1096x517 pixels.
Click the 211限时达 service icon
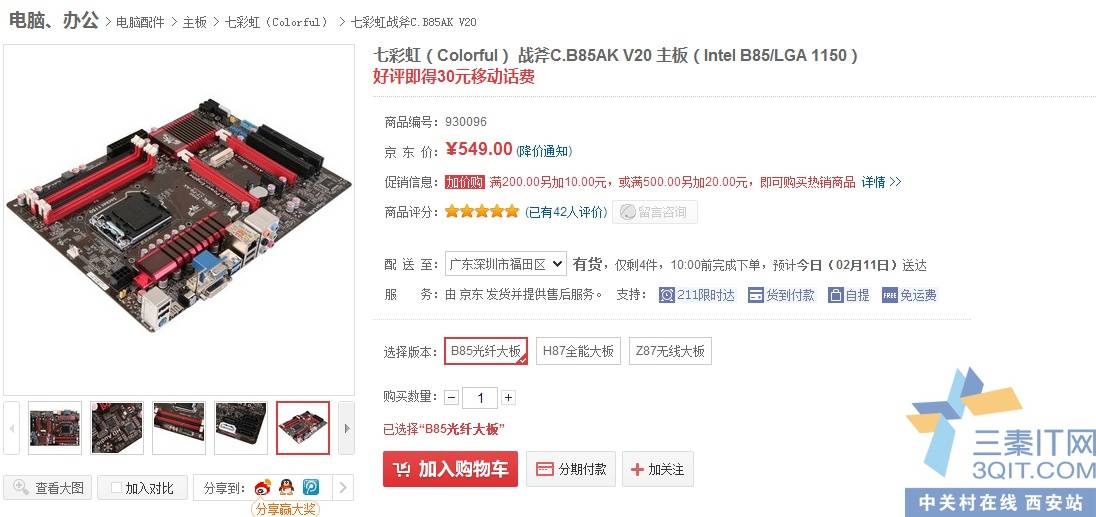(x=667, y=295)
